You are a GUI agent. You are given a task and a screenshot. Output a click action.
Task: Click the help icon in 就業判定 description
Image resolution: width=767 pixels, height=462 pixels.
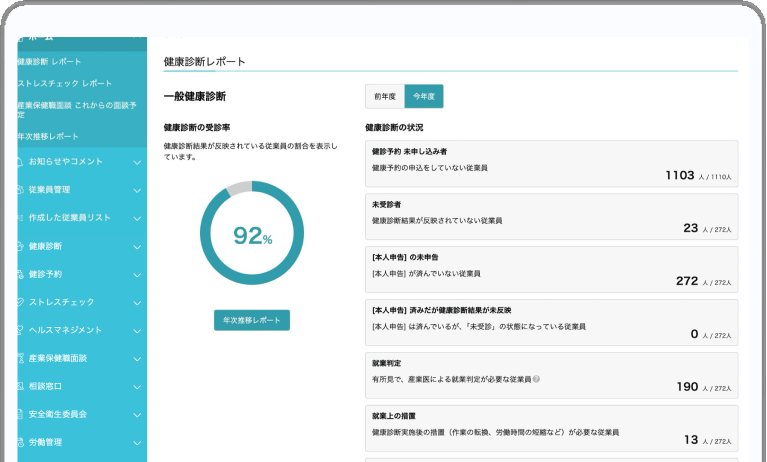point(537,379)
